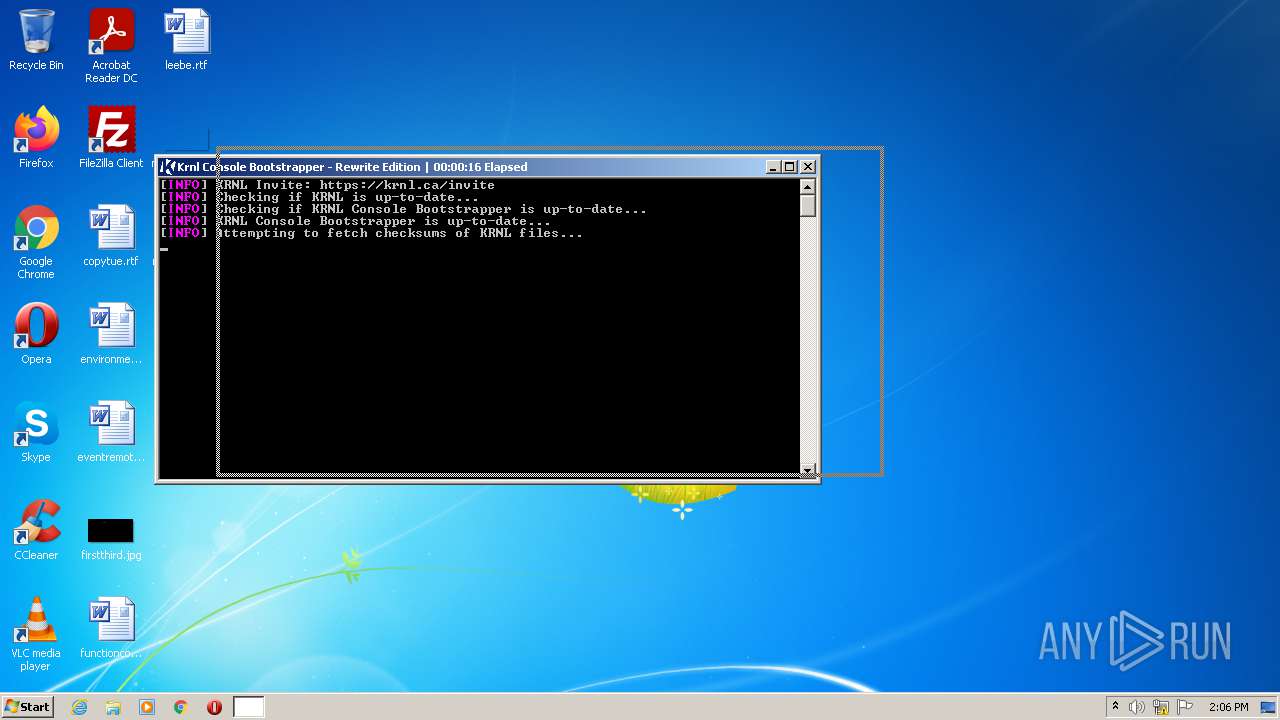Launch Google Chrome desktop shortcut
Viewport: 1280px width, 720px height.
click(36, 242)
